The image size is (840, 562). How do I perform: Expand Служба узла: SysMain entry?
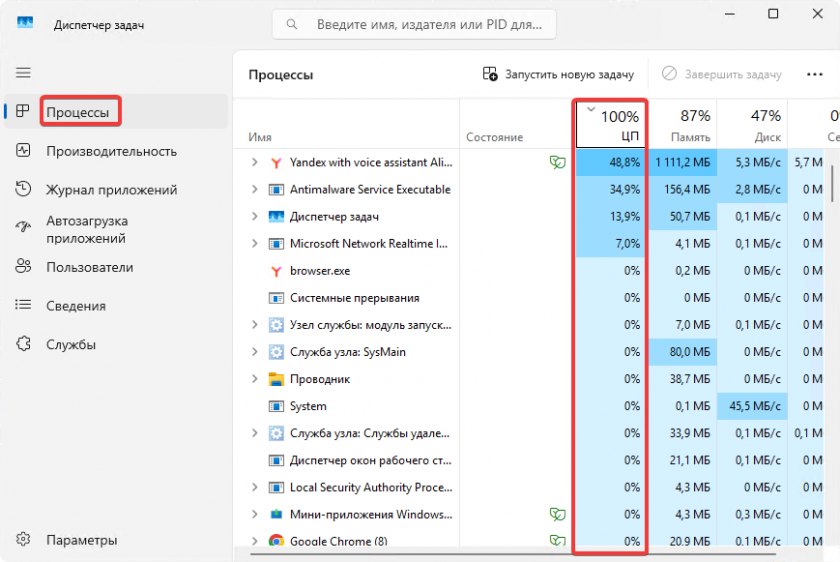[x=254, y=352]
